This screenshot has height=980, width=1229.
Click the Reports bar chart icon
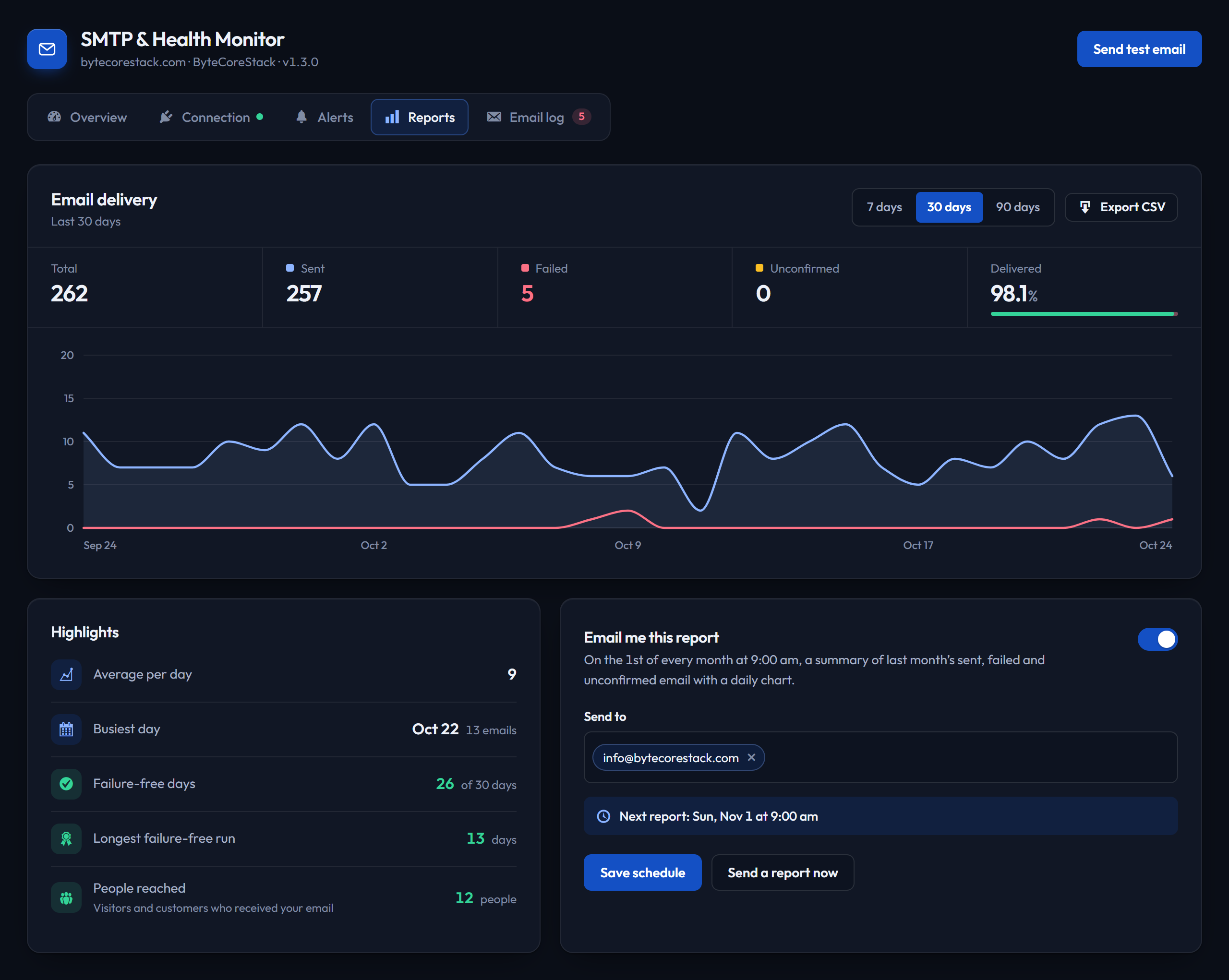click(x=392, y=117)
